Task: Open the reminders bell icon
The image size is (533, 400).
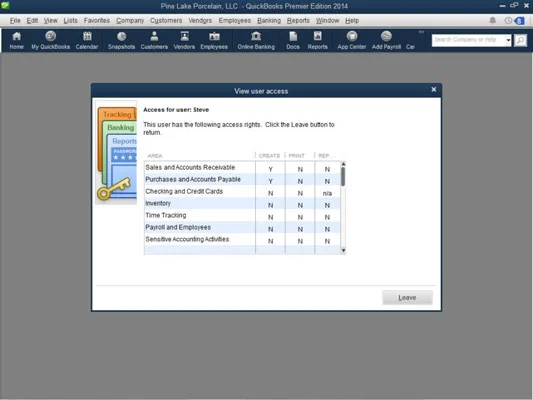Action: tap(492, 20)
